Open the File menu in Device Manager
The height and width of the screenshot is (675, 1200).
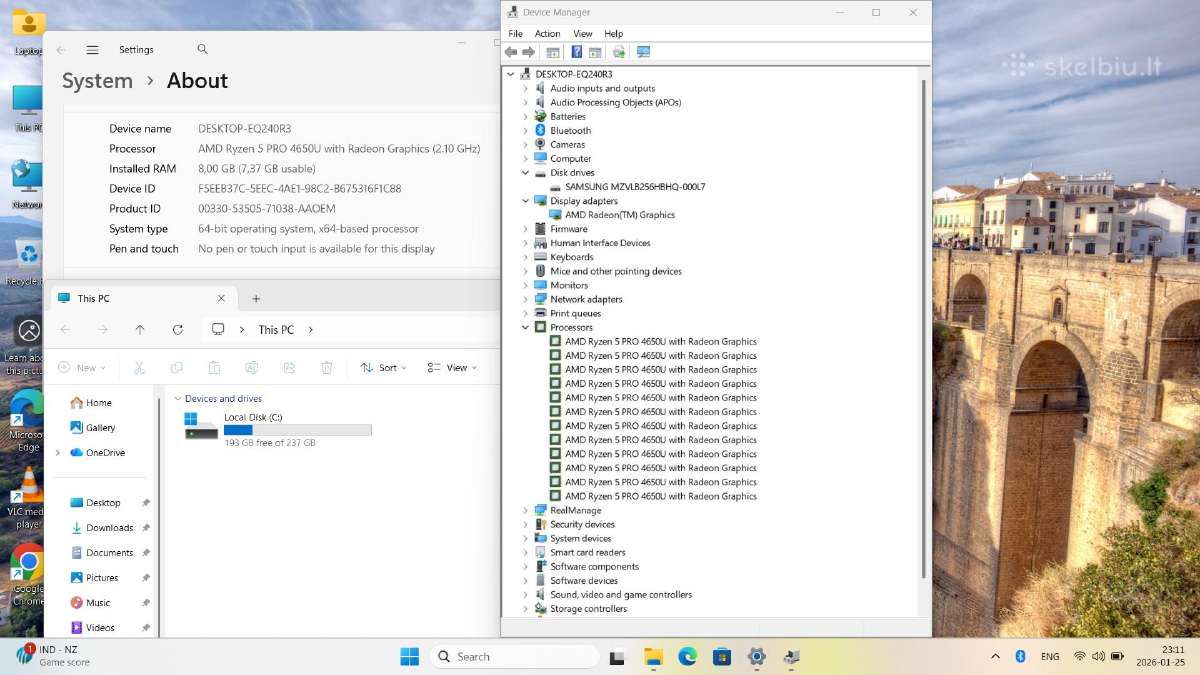tap(516, 34)
